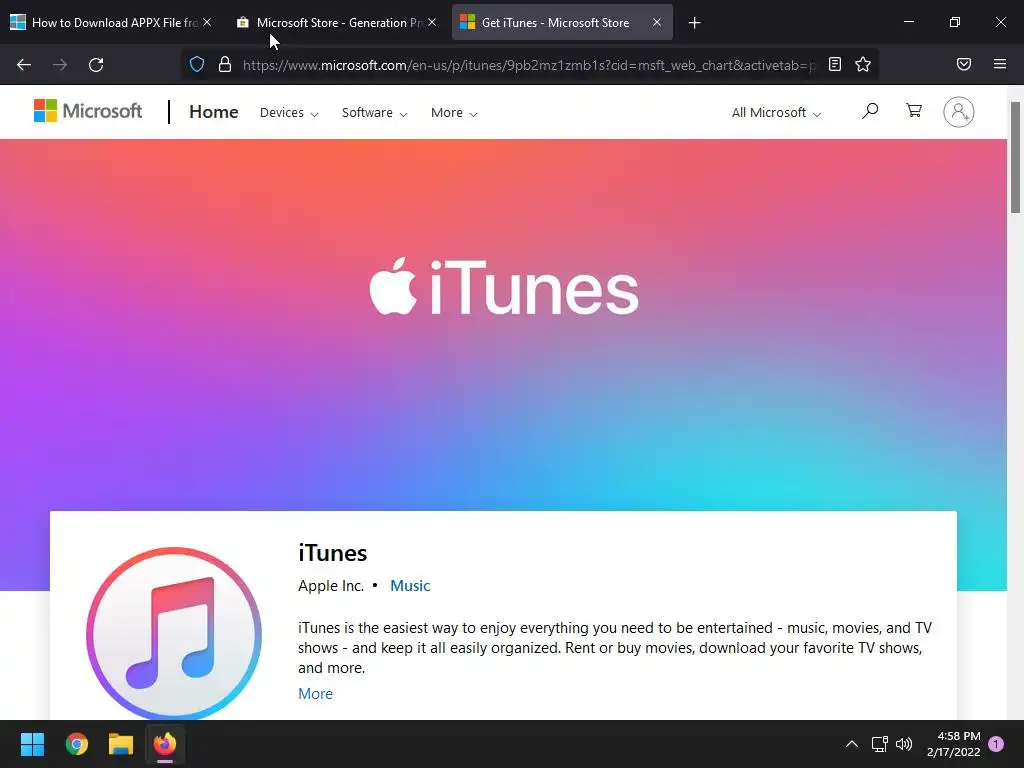Screen dimensions: 1024x768
Task: Open volume control tray icon
Action: [904, 744]
